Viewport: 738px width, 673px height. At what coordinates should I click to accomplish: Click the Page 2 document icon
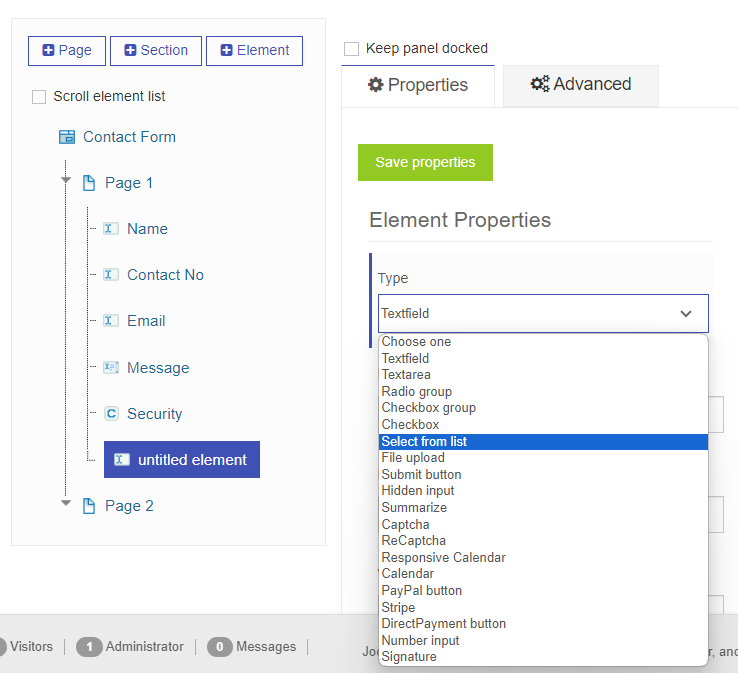(x=89, y=506)
